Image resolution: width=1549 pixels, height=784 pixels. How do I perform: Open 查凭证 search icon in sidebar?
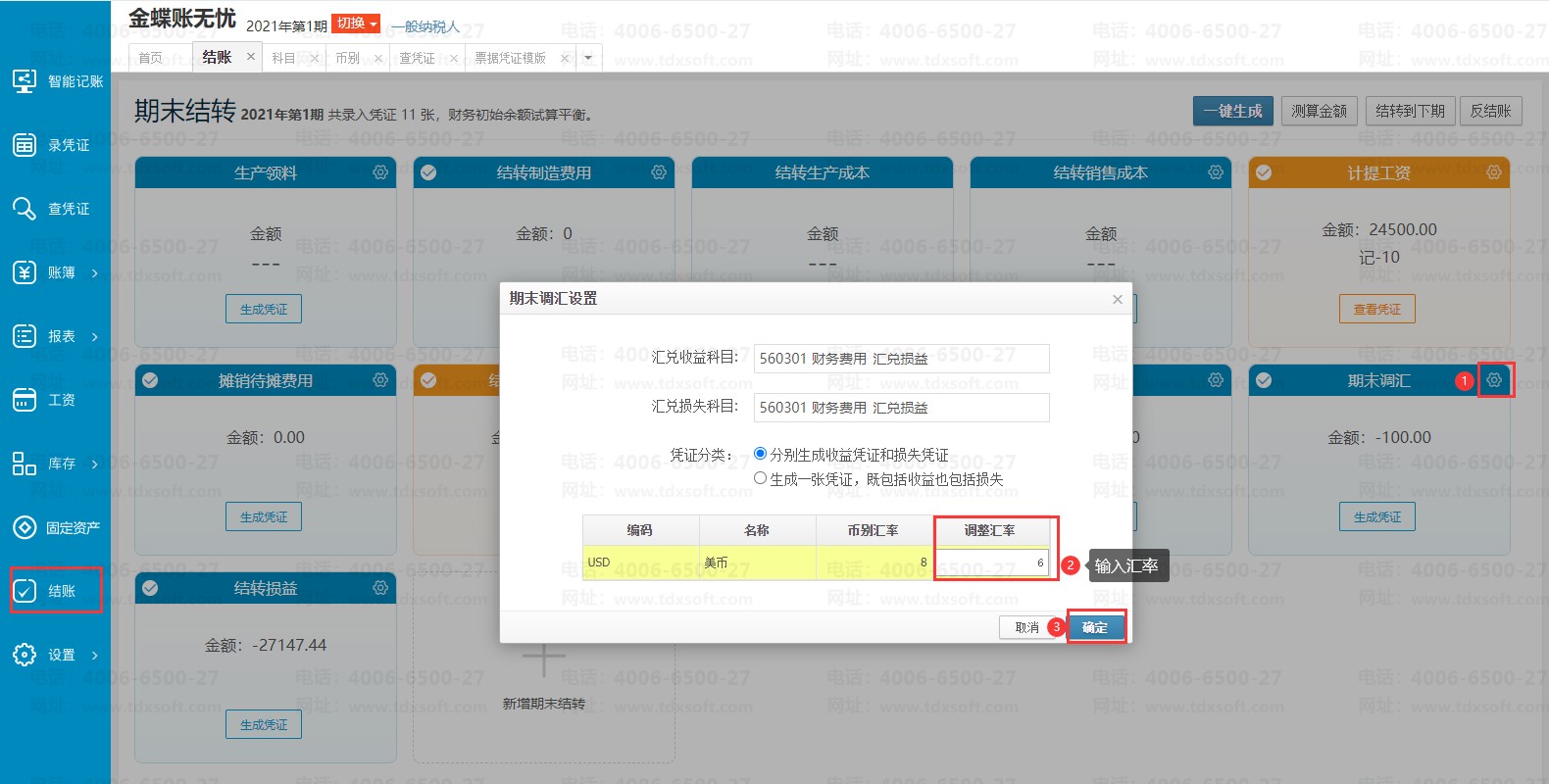25,209
